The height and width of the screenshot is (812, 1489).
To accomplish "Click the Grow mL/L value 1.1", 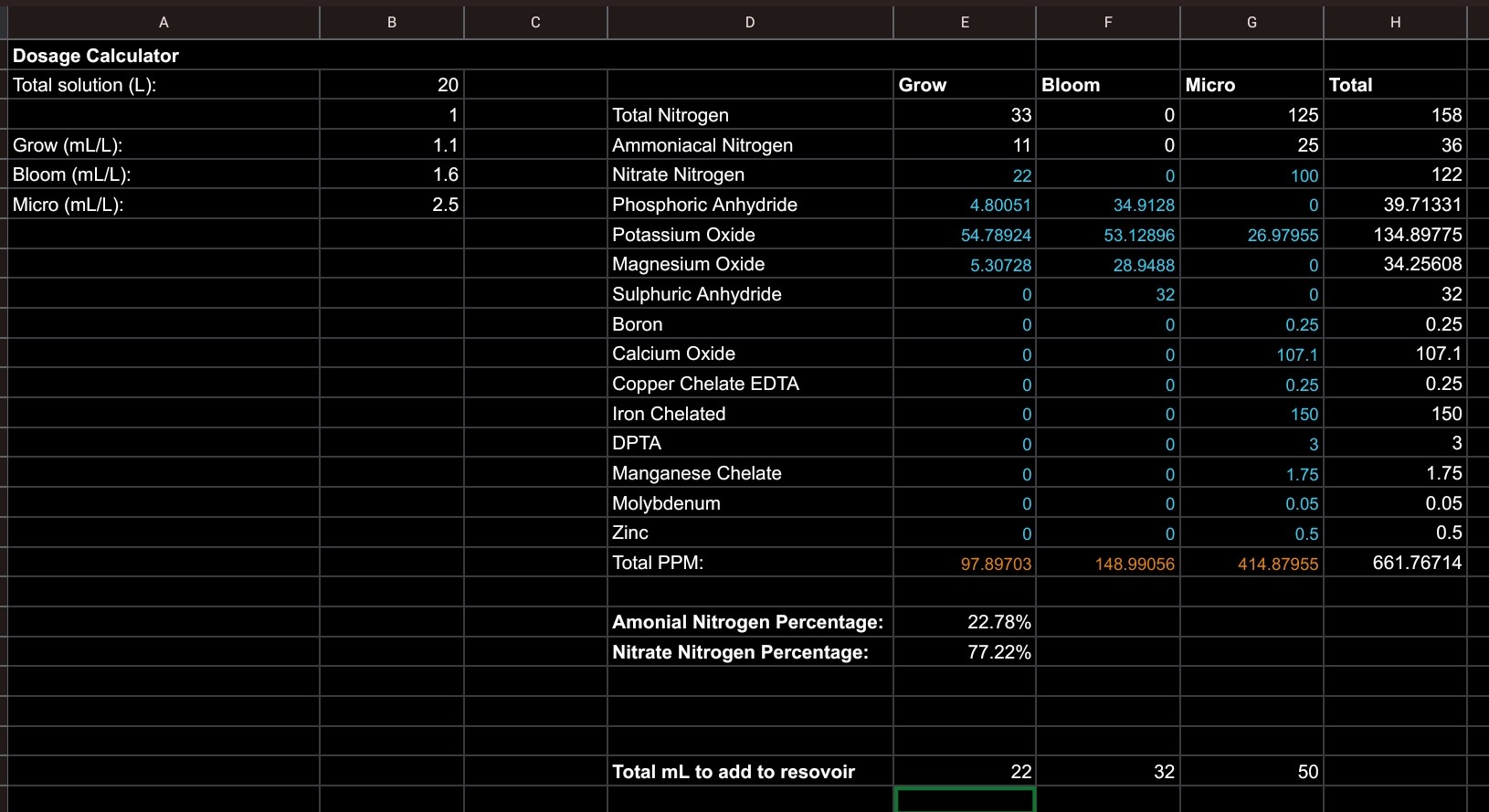I will pos(392,145).
